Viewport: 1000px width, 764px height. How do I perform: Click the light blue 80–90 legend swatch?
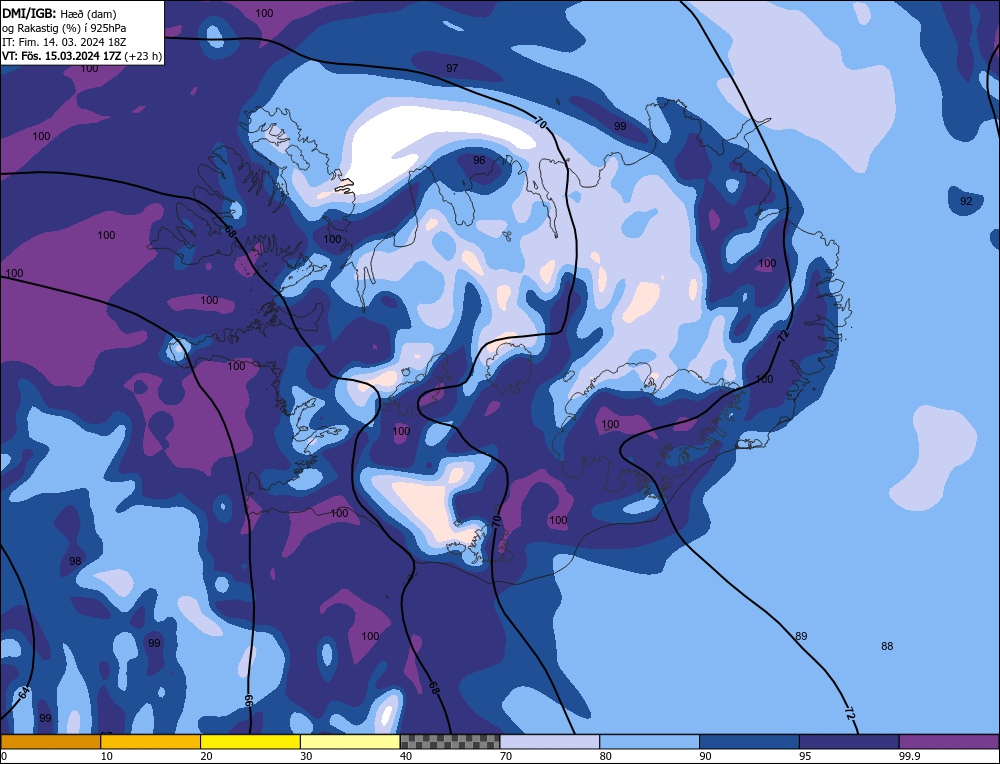click(x=649, y=742)
